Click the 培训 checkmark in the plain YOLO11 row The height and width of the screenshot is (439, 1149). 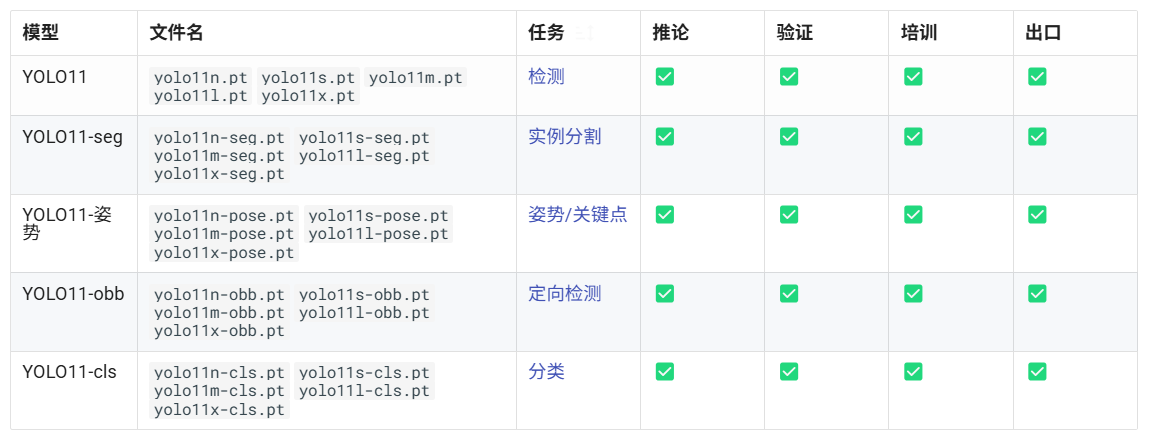[x=913, y=76]
